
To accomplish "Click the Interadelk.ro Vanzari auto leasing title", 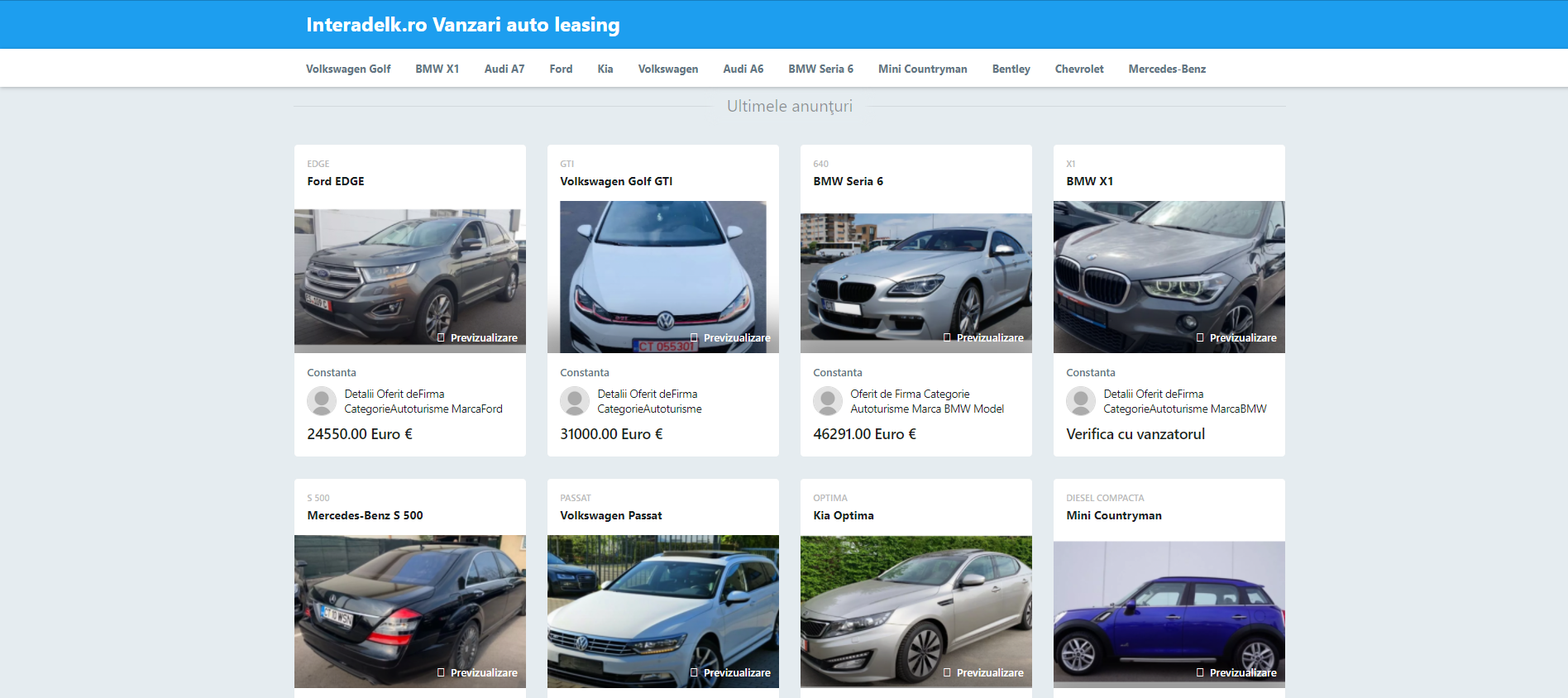I will (x=462, y=25).
